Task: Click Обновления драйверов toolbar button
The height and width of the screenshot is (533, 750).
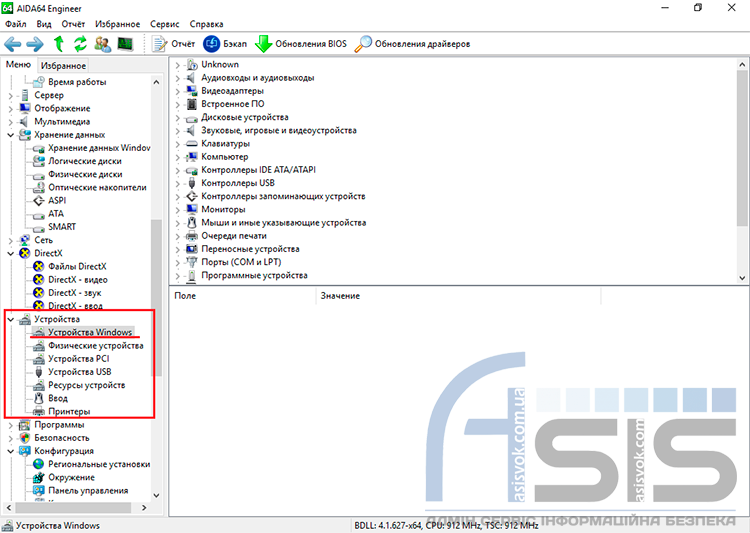Action: tap(412, 44)
